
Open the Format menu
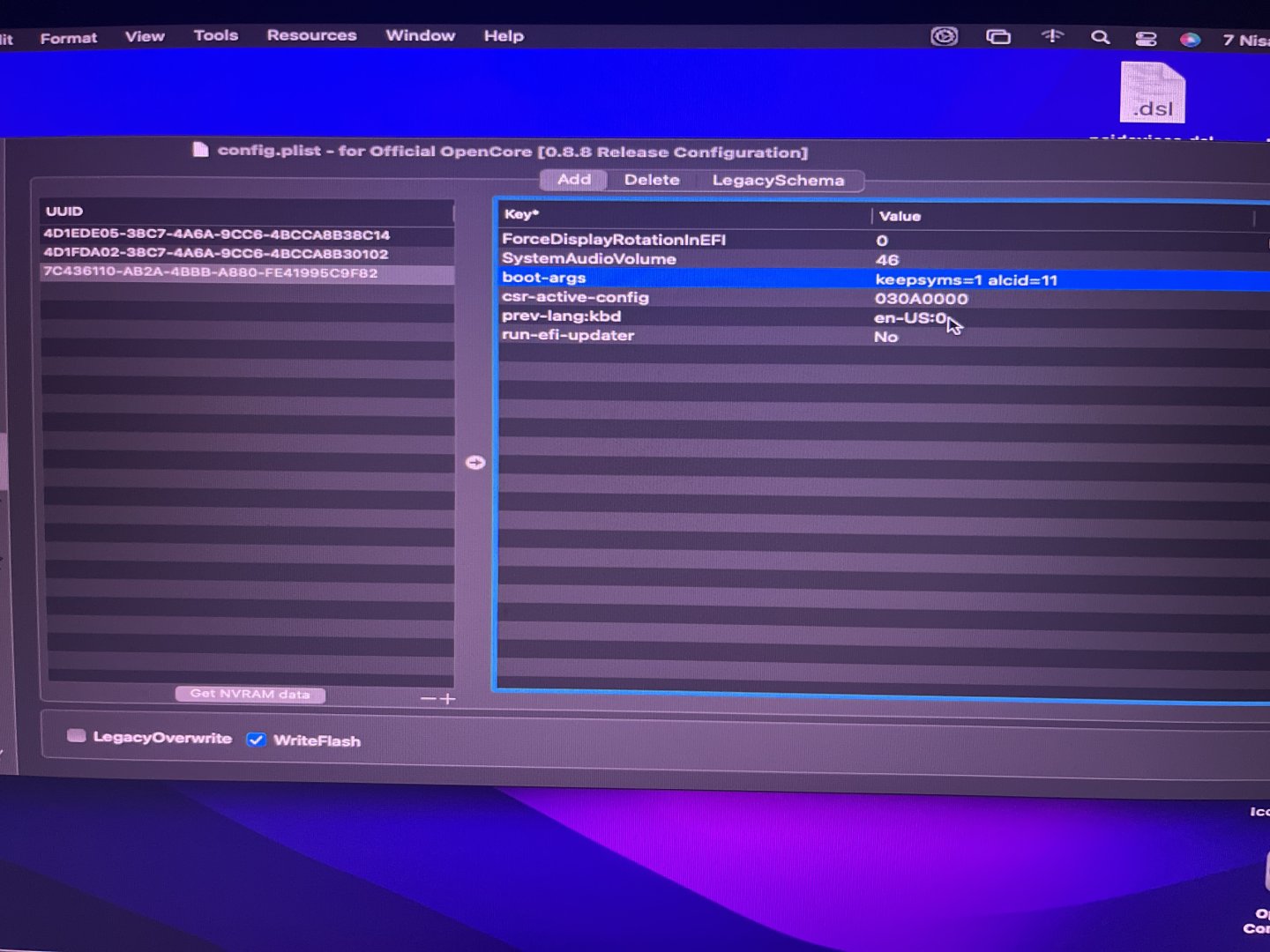click(69, 38)
